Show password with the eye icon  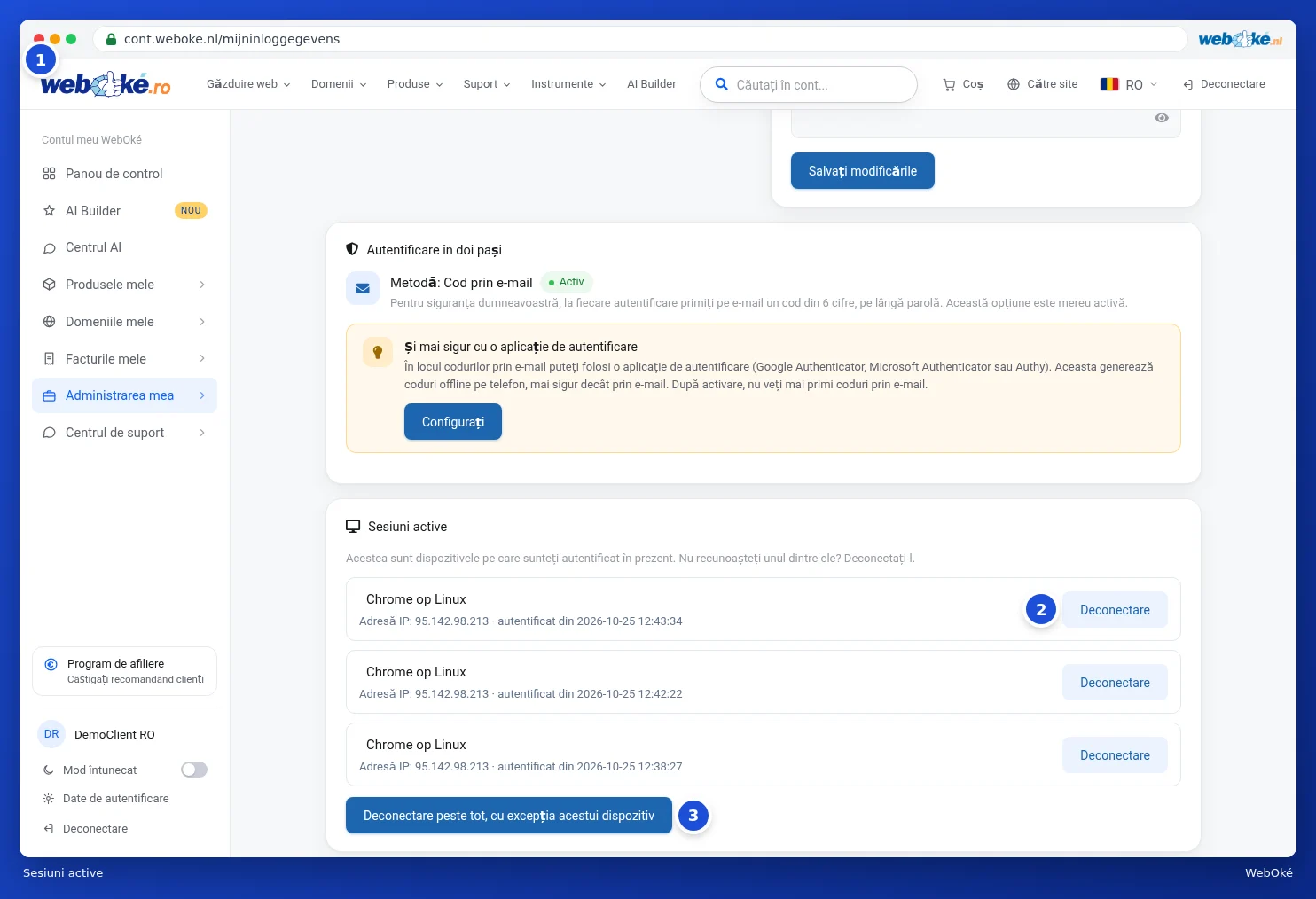tap(1162, 118)
